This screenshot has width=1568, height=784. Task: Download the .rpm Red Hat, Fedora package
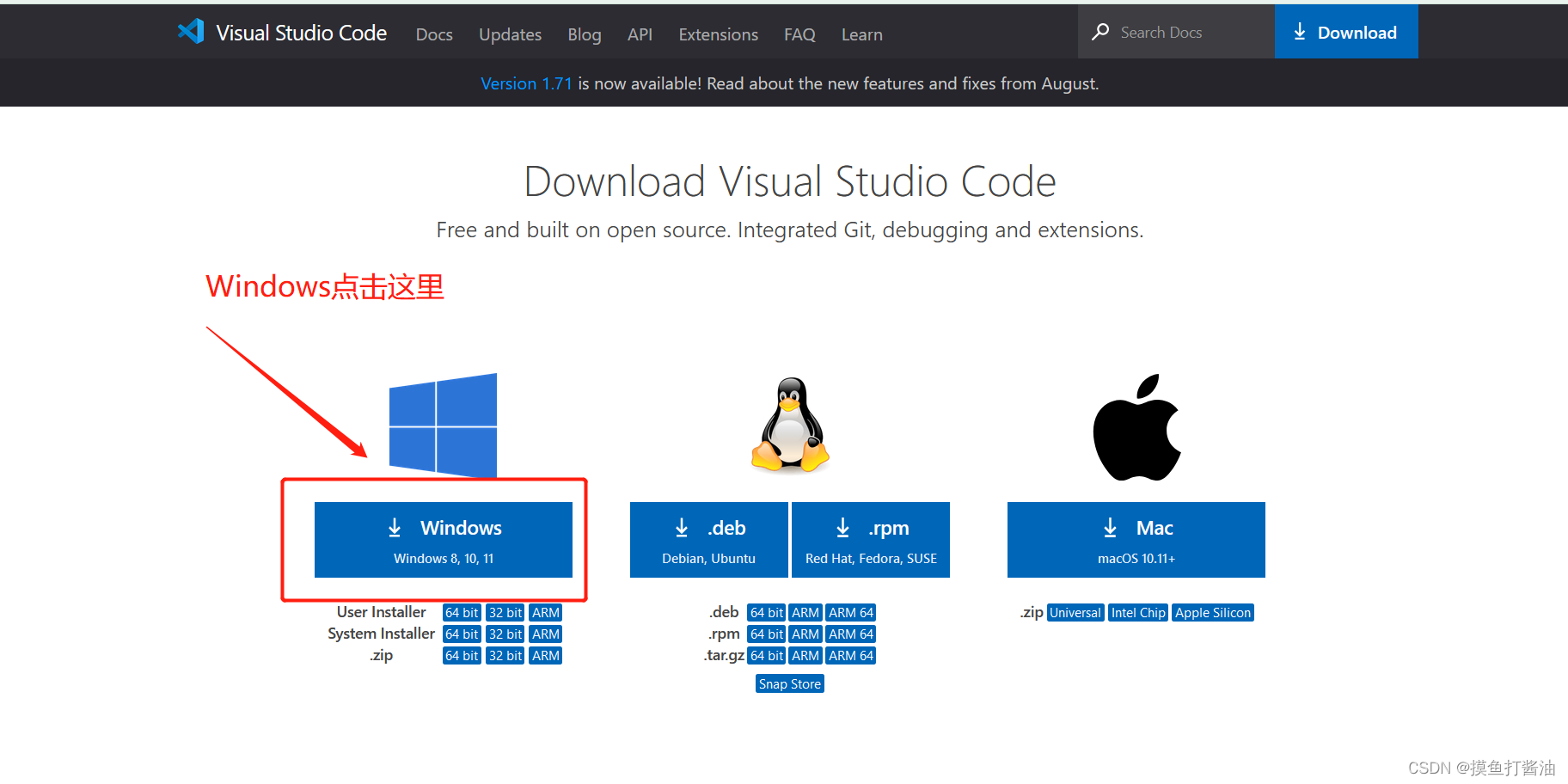pos(871,540)
